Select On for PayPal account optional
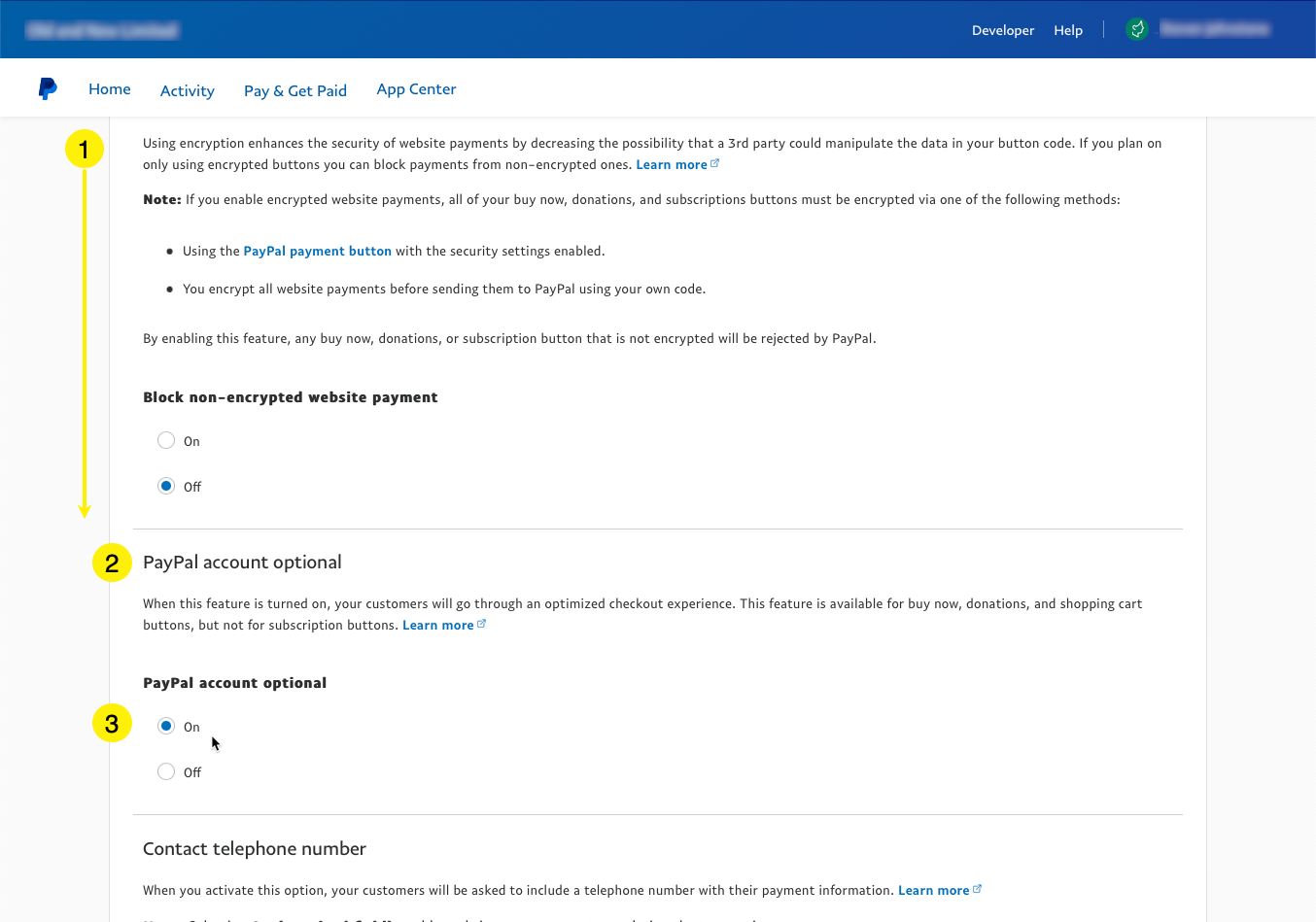1316x922 pixels. [x=166, y=726]
